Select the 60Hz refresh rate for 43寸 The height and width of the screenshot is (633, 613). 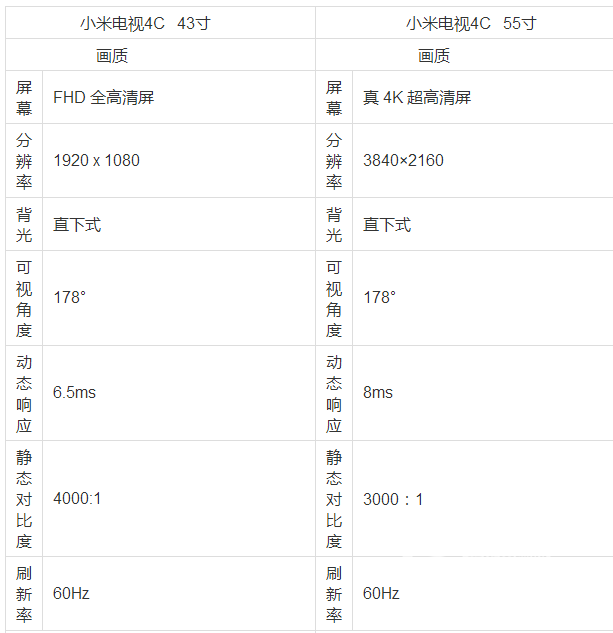71,594
